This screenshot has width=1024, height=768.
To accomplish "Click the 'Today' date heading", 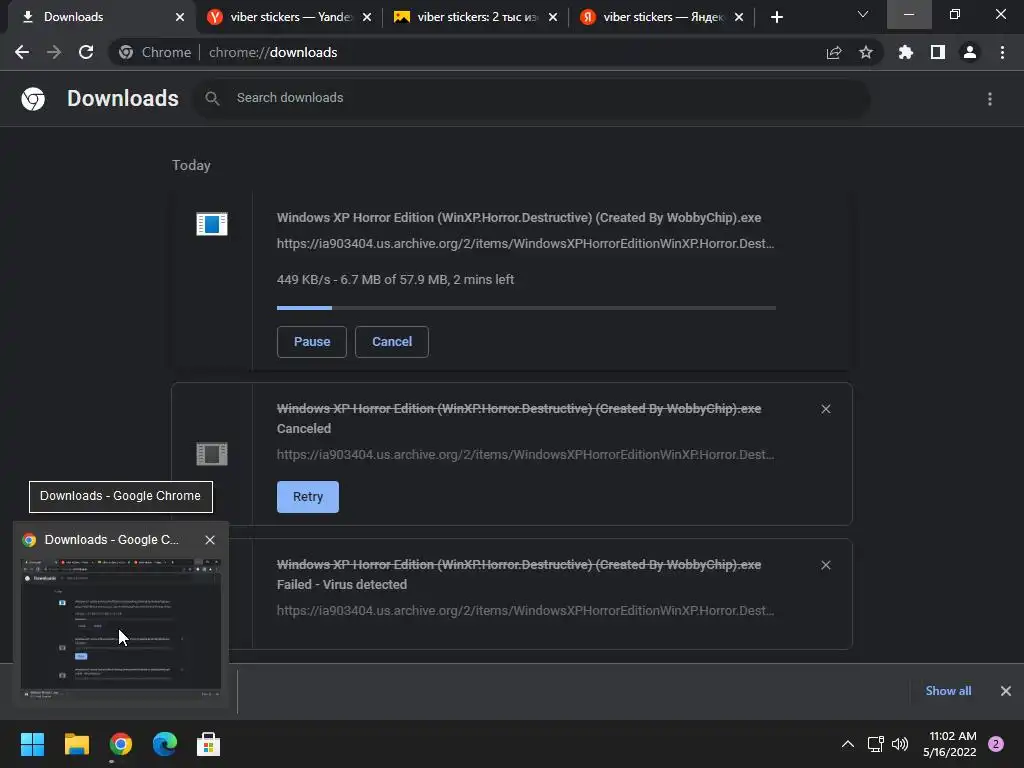I will tap(191, 165).
